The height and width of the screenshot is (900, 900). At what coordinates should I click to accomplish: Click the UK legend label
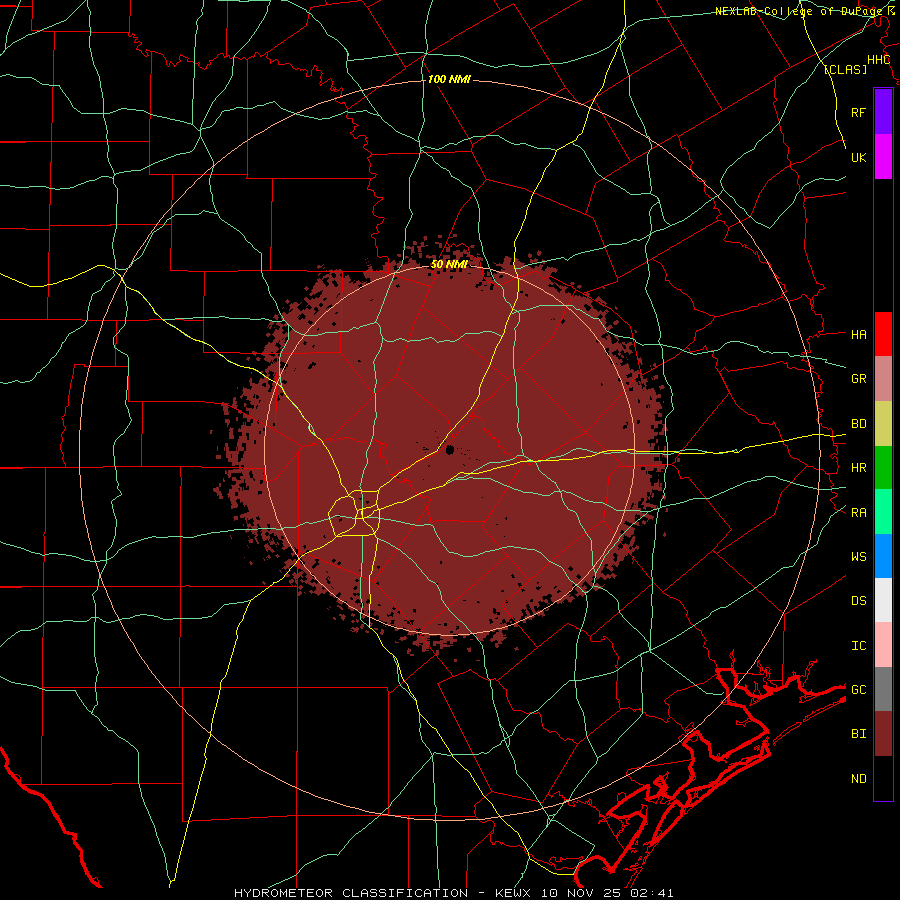(x=858, y=157)
